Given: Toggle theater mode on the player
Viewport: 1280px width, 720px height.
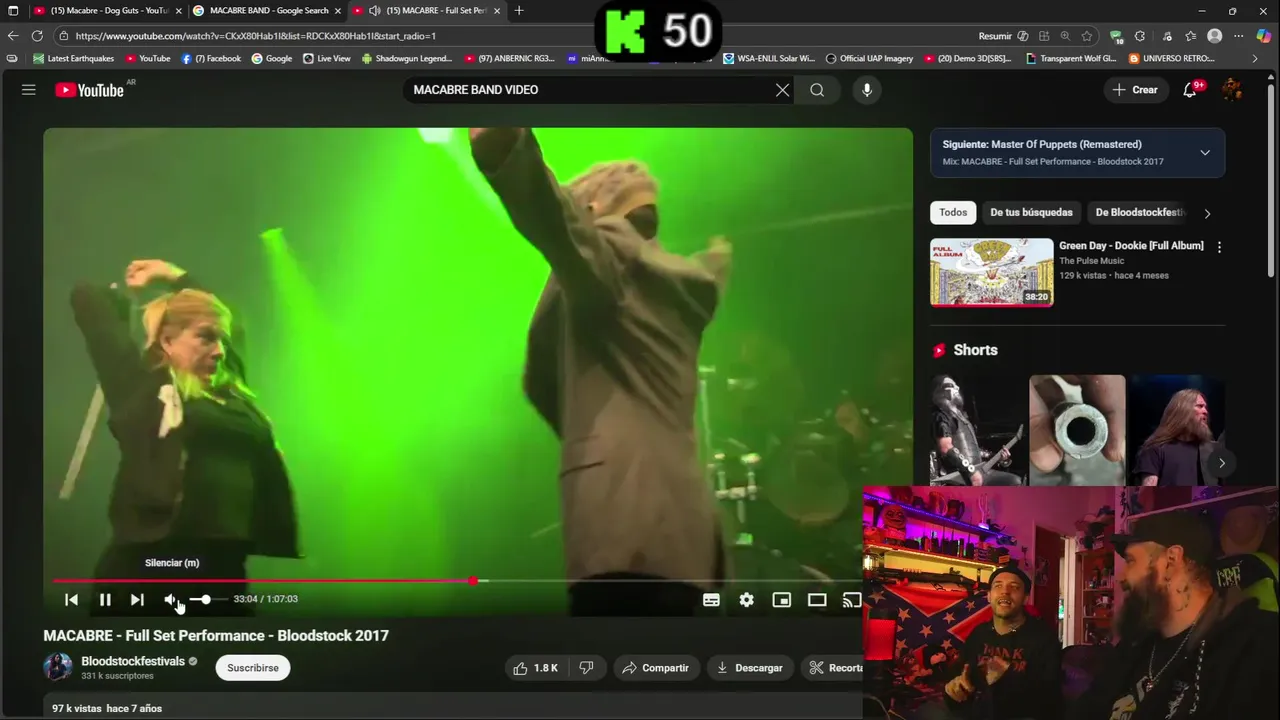Looking at the screenshot, I should click(x=817, y=600).
